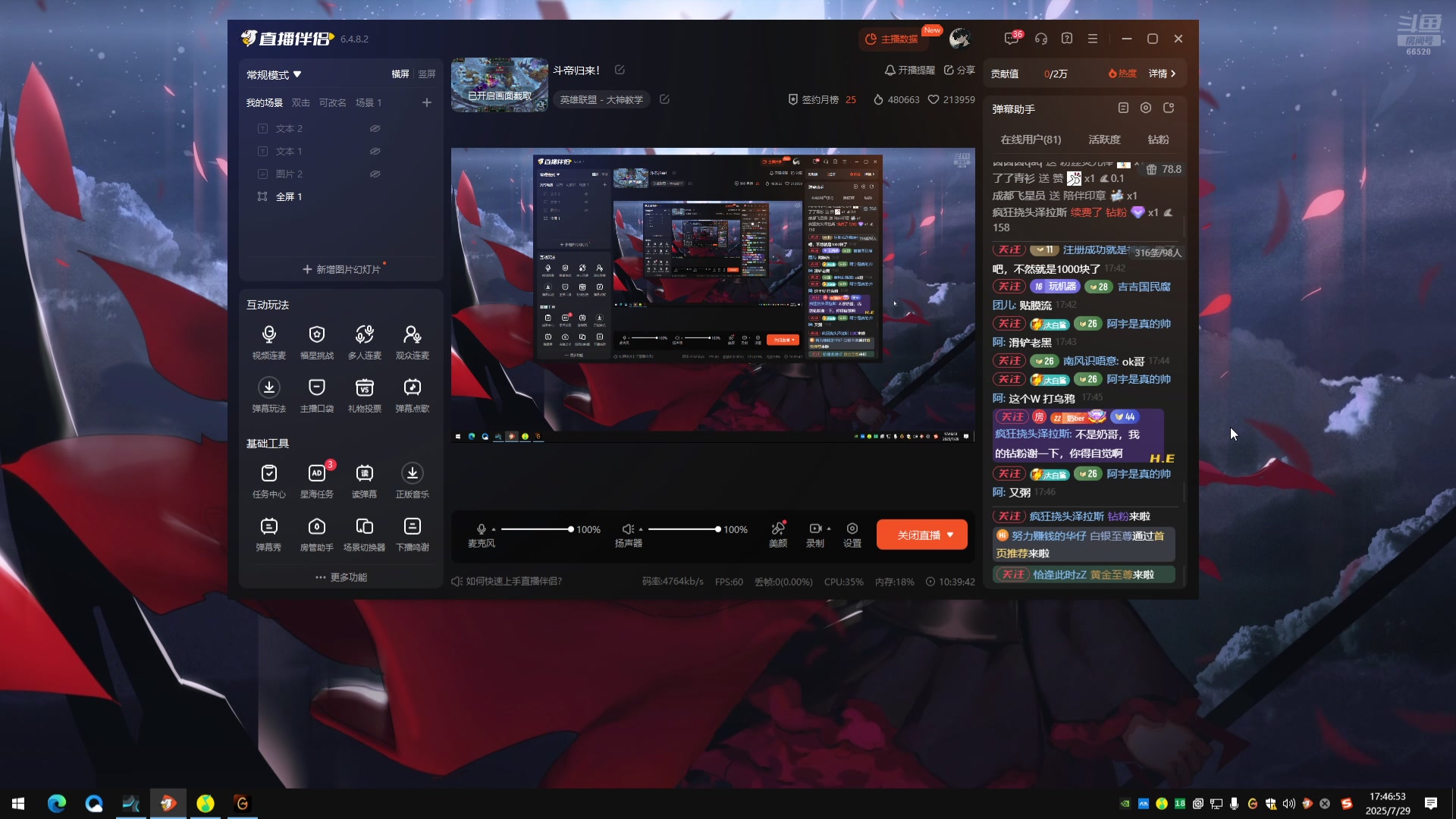Pop out the 弹幕助手 panel

(1169, 108)
